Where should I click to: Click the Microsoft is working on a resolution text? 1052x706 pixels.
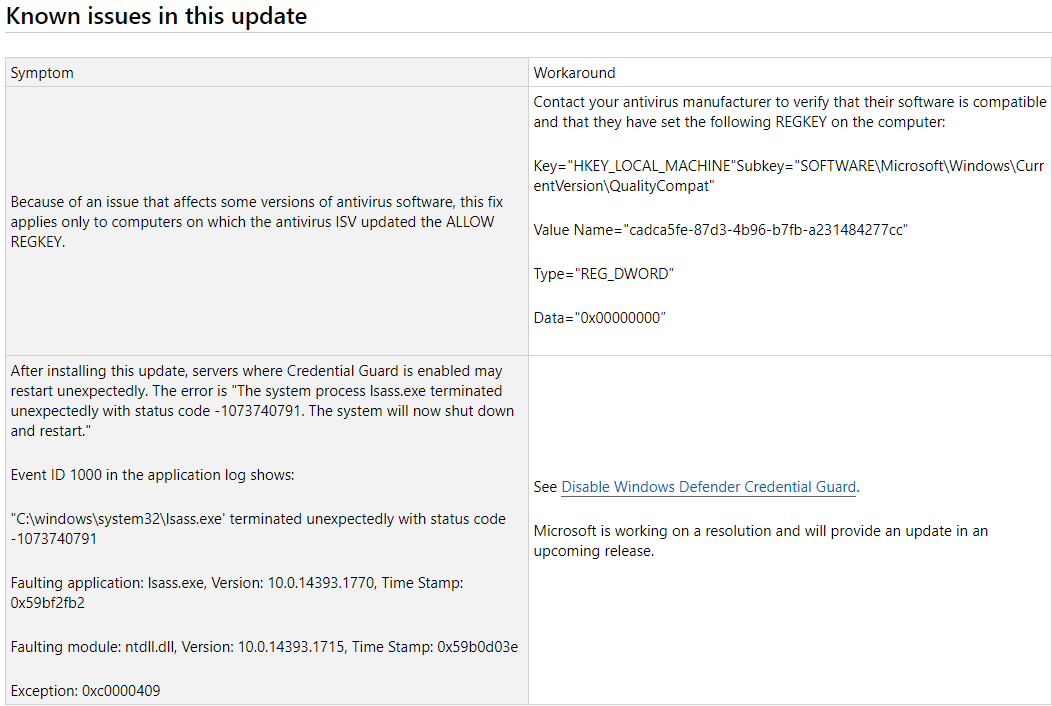[x=761, y=541]
